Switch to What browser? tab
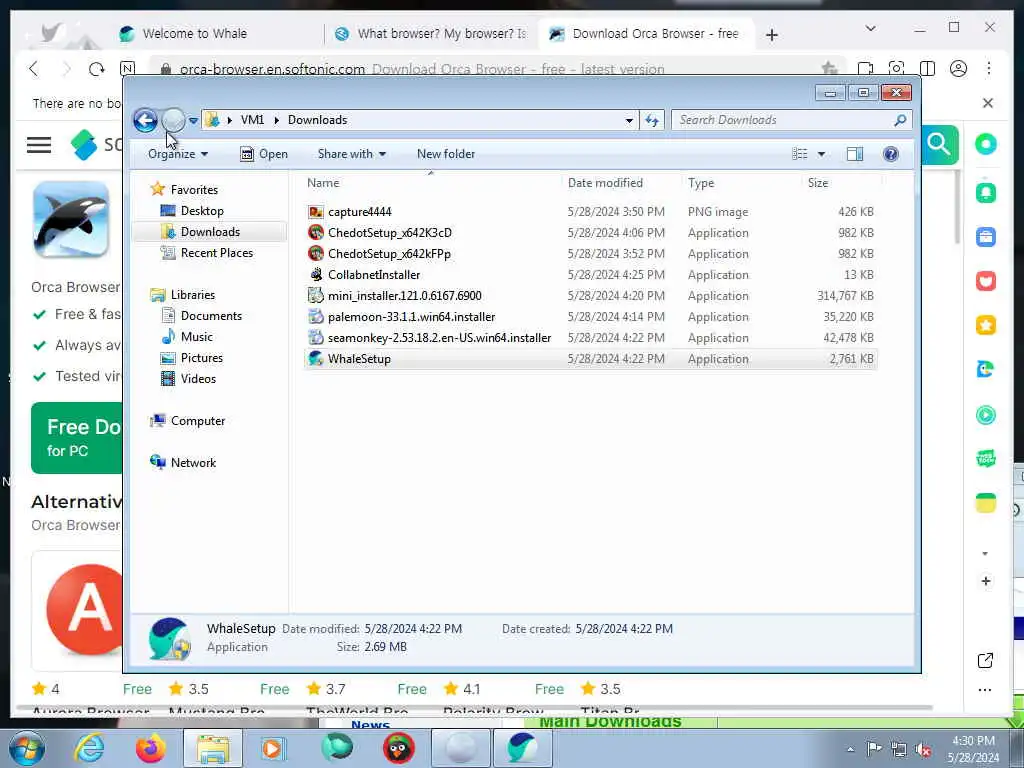This screenshot has width=1024, height=768. point(431,33)
